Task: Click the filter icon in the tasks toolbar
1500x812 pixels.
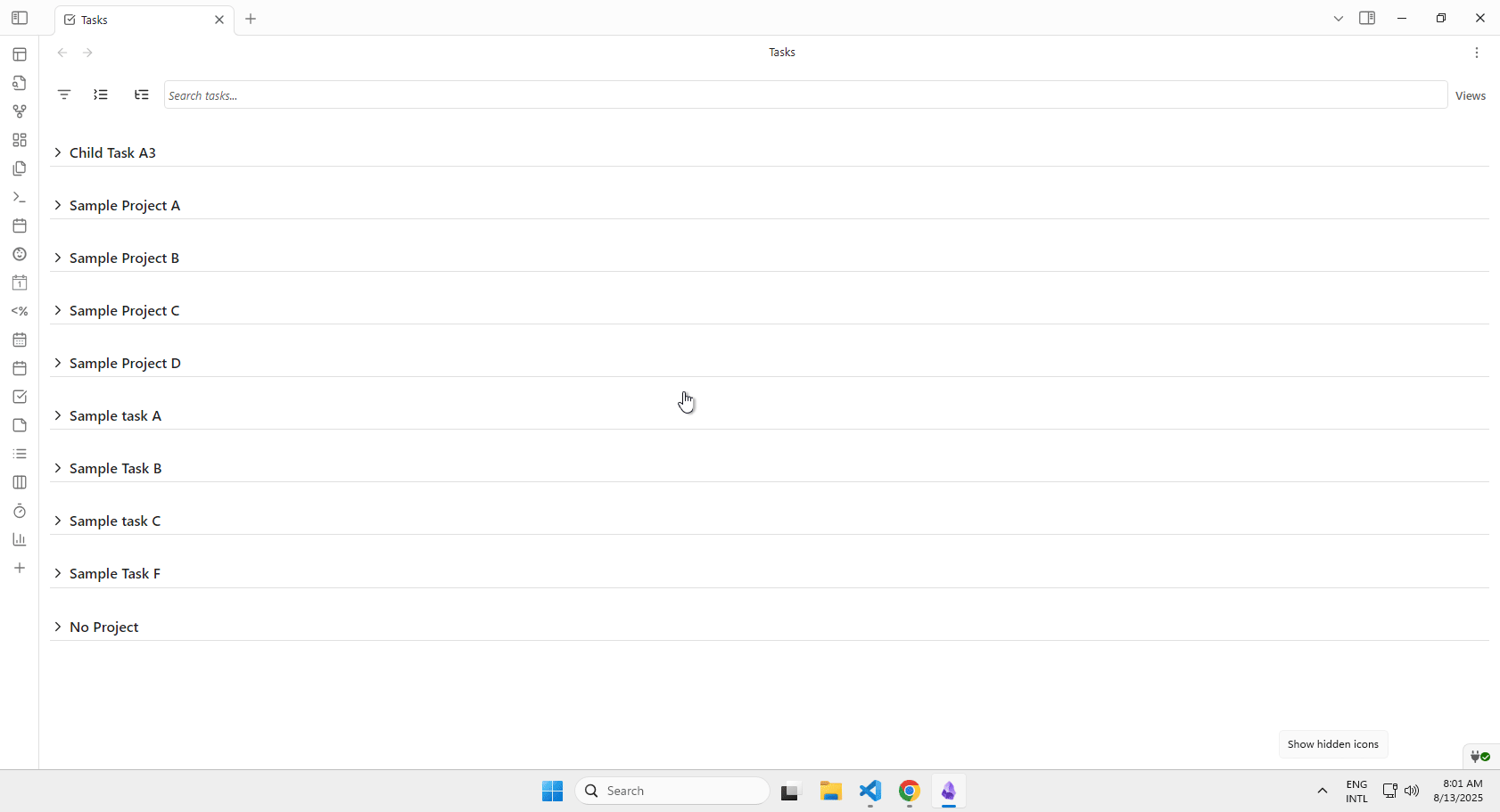Action: pos(64,94)
